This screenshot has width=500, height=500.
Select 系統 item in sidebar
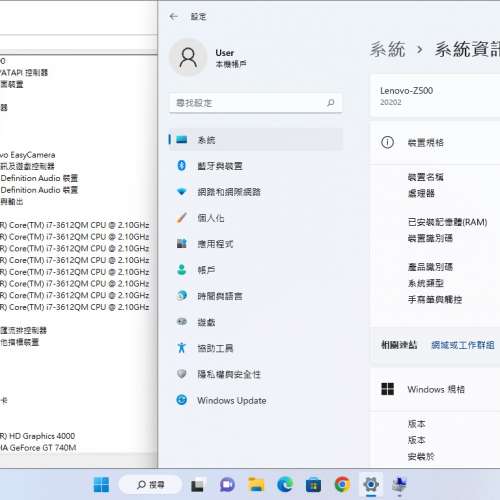tap(256, 140)
